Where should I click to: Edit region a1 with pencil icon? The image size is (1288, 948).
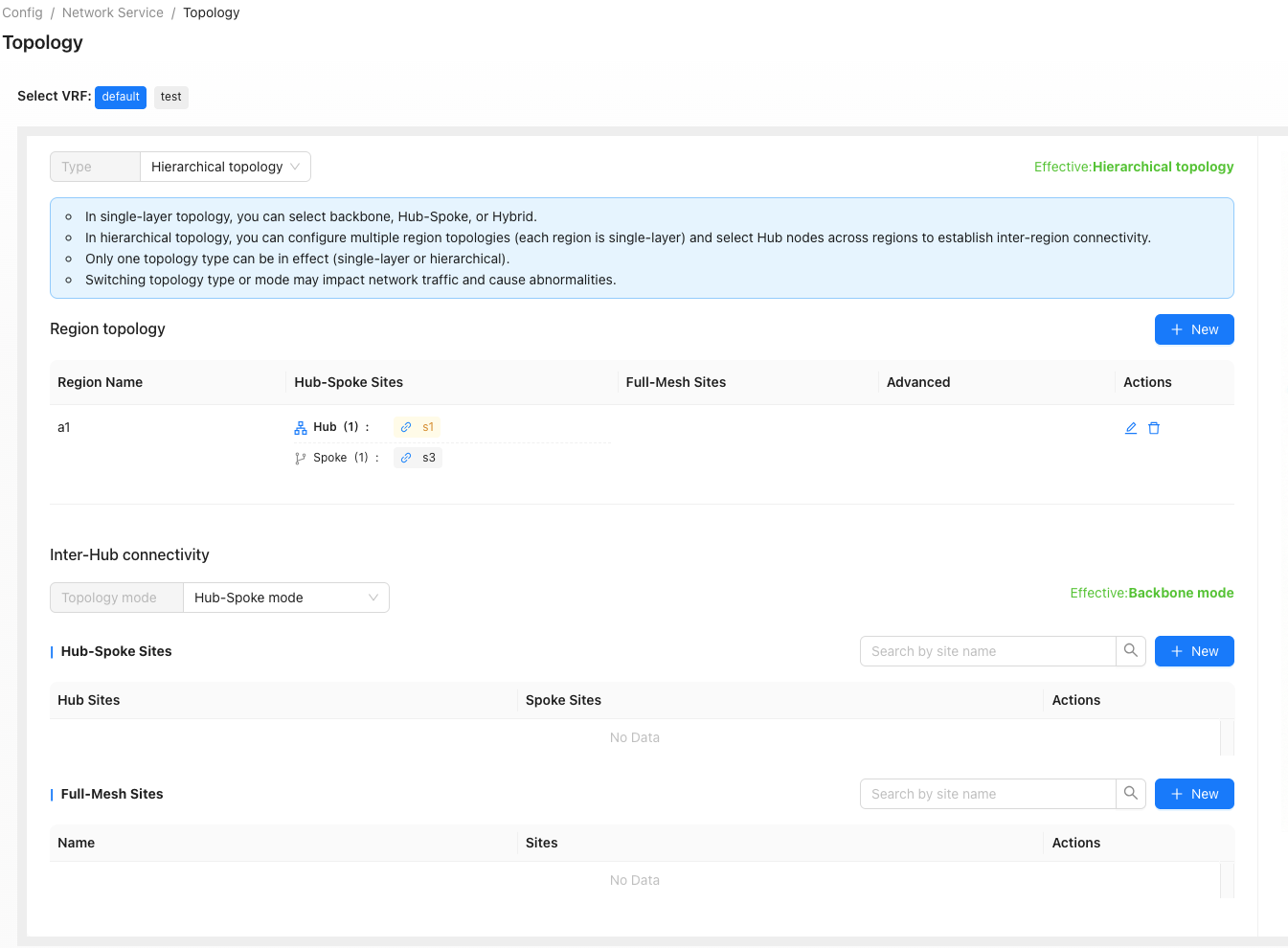(1131, 428)
